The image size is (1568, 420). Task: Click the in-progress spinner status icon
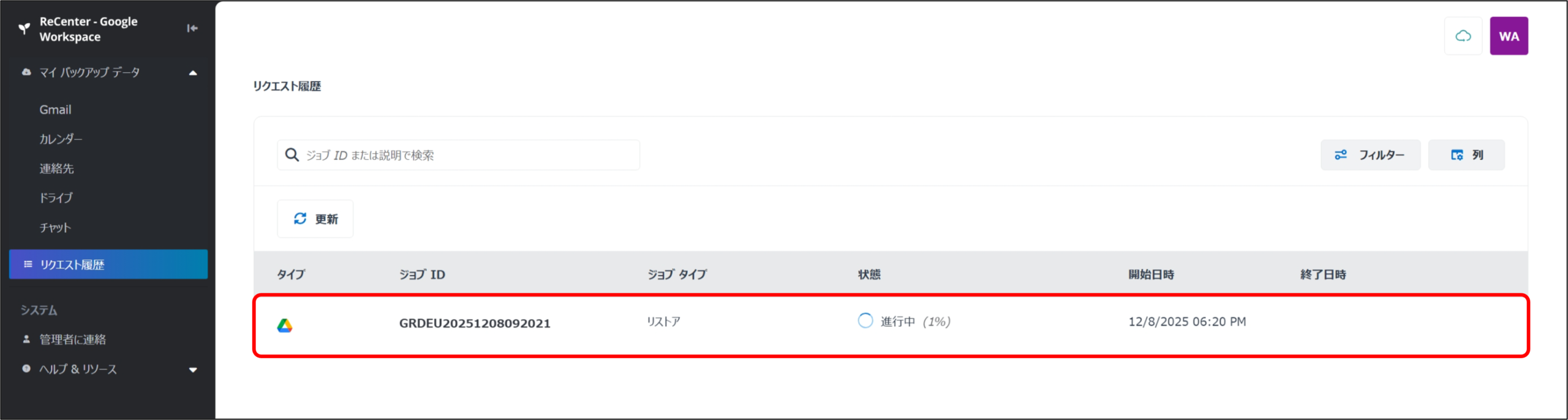coord(865,321)
